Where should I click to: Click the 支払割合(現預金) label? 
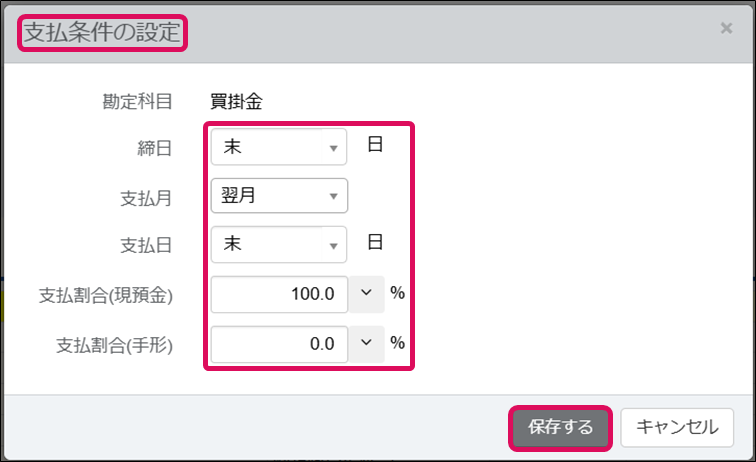[106, 295]
